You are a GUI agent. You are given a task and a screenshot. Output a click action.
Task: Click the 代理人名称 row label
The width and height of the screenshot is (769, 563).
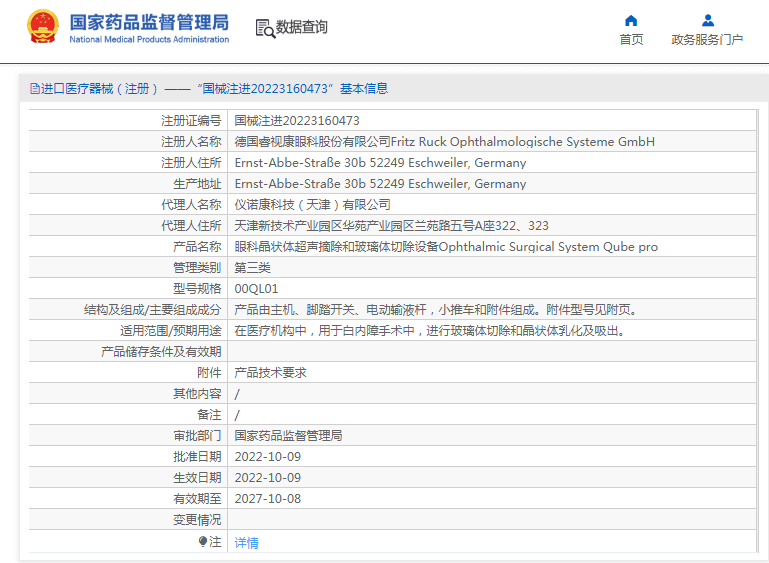tap(191, 205)
